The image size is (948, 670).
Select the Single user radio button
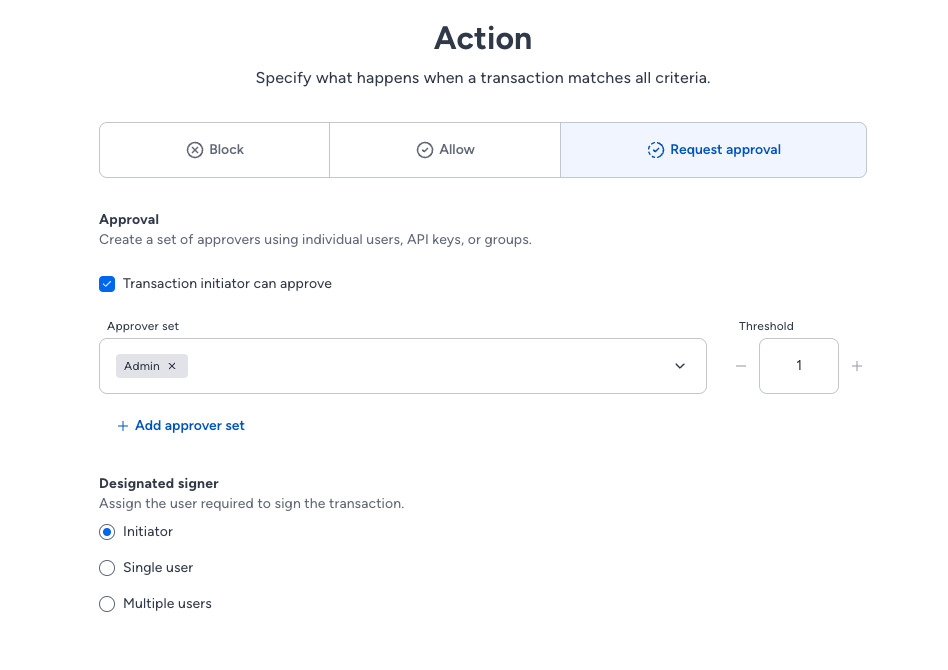click(107, 568)
